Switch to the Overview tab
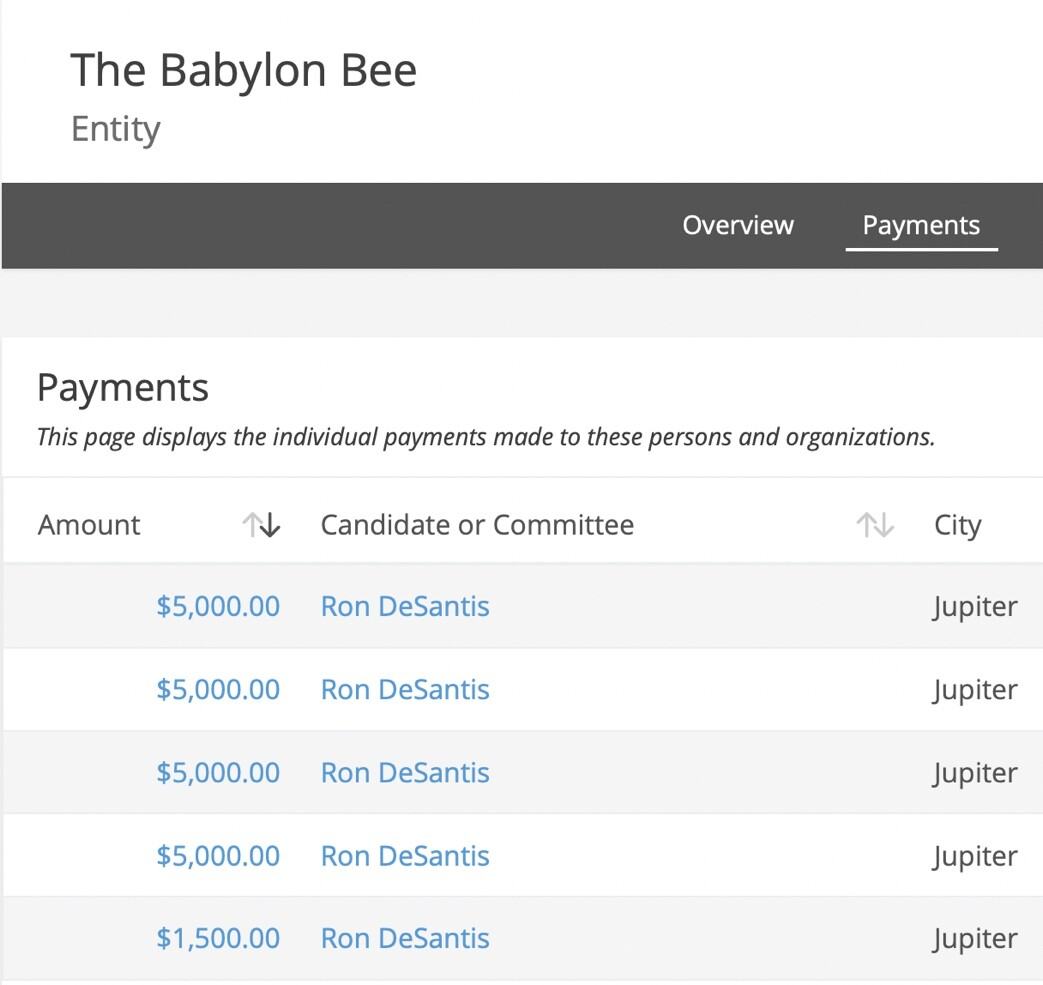Screen dimensions: 1043x985 (738, 225)
